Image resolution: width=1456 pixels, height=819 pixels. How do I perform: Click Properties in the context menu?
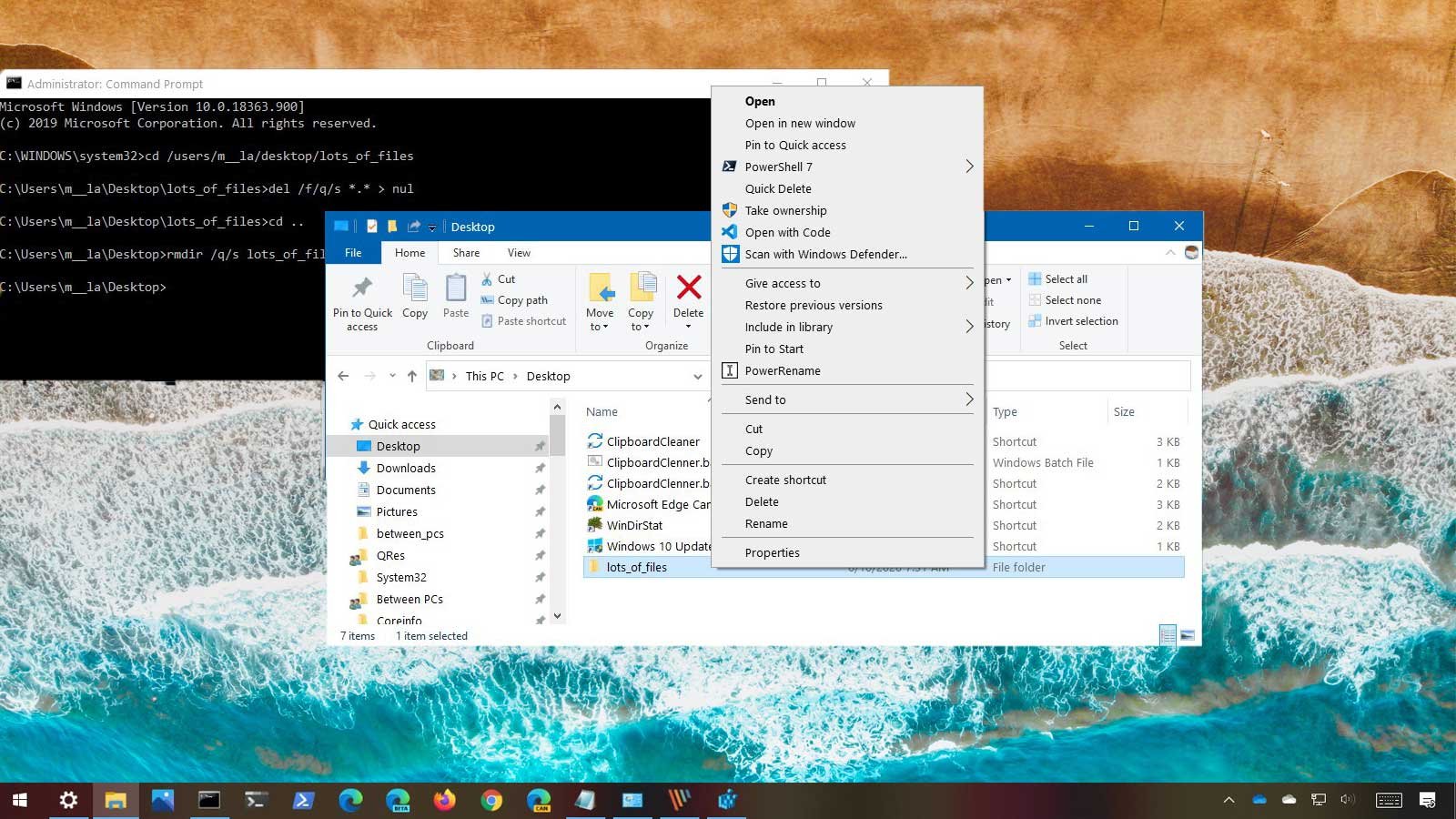772,552
